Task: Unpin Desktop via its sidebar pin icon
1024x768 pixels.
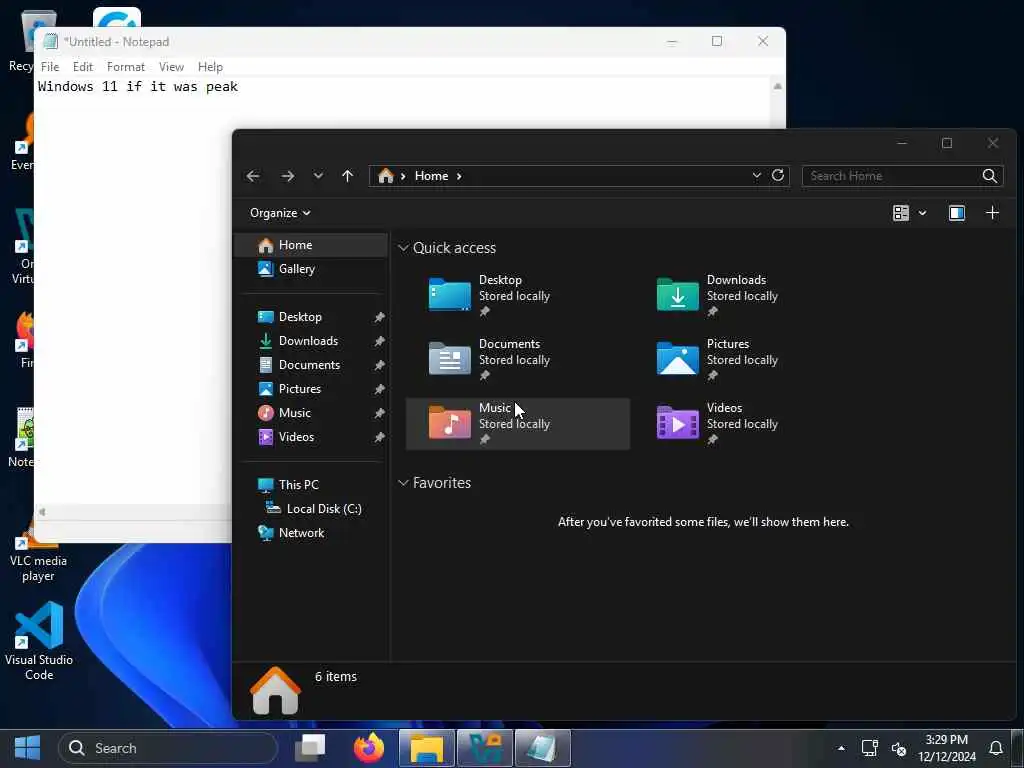Action: pyautogui.click(x=379, y=317)
